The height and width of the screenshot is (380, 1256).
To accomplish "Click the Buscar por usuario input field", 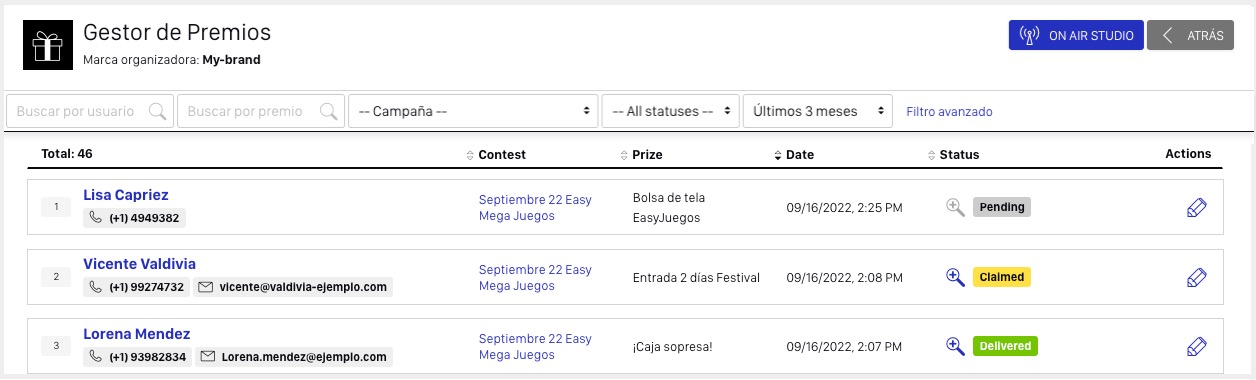I will click(90, 111).
